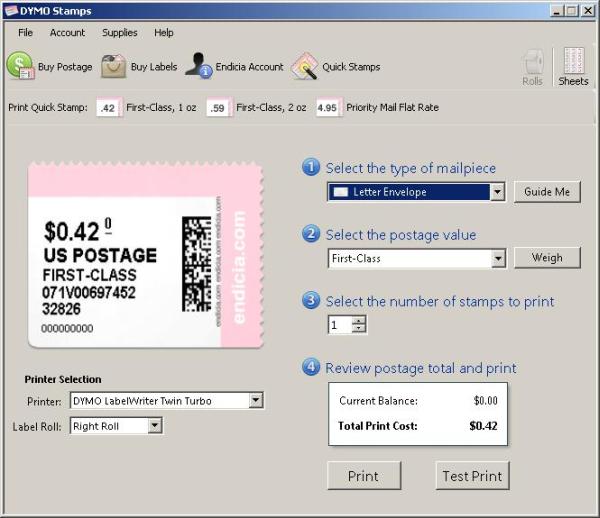
Task: Click the Weigh button
Action: 547,258
